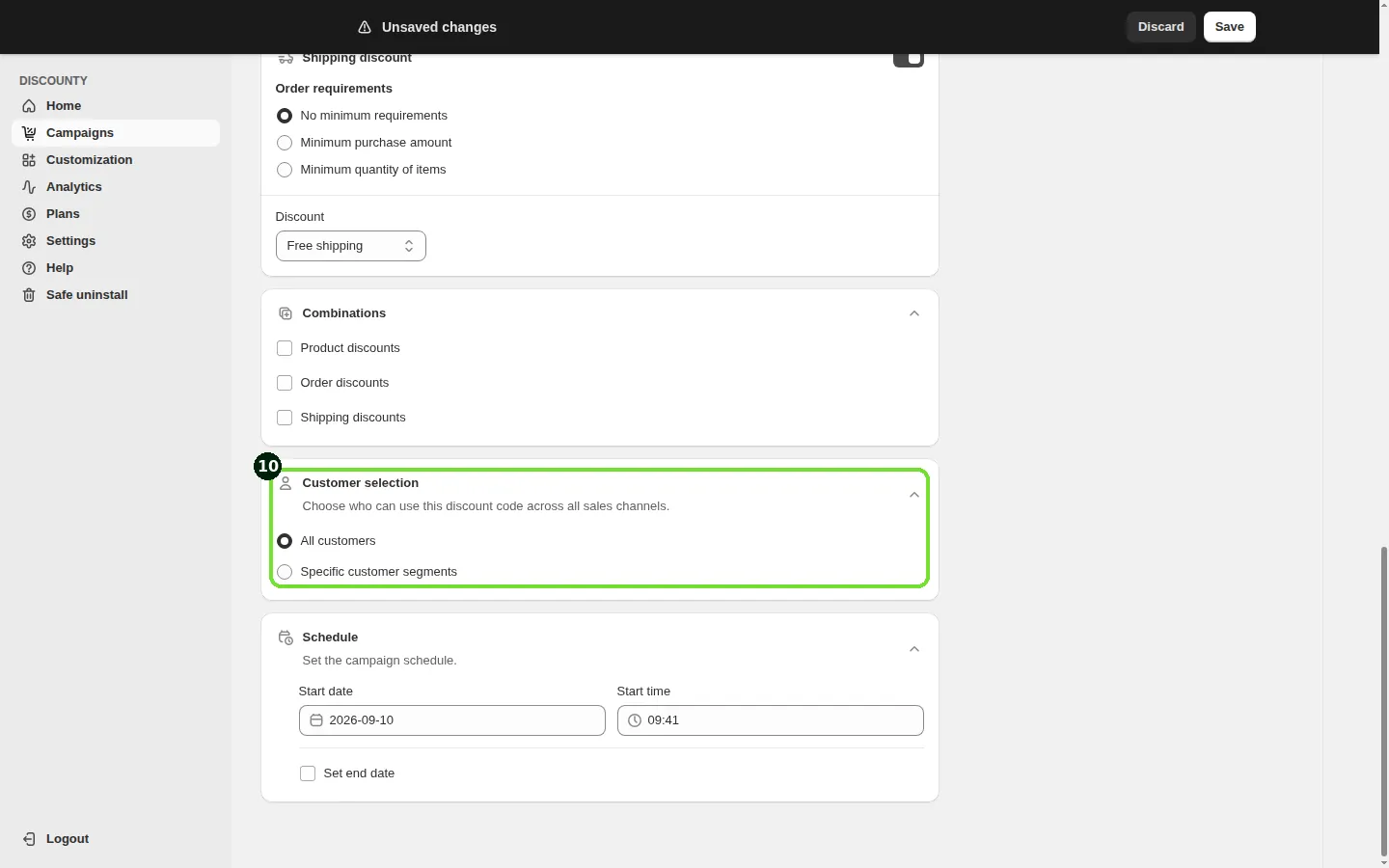Image resolution: width=1389 pixels, height=868 pixels.
Task: Navigate to Plans in sidebar
Action: point(116,214)
